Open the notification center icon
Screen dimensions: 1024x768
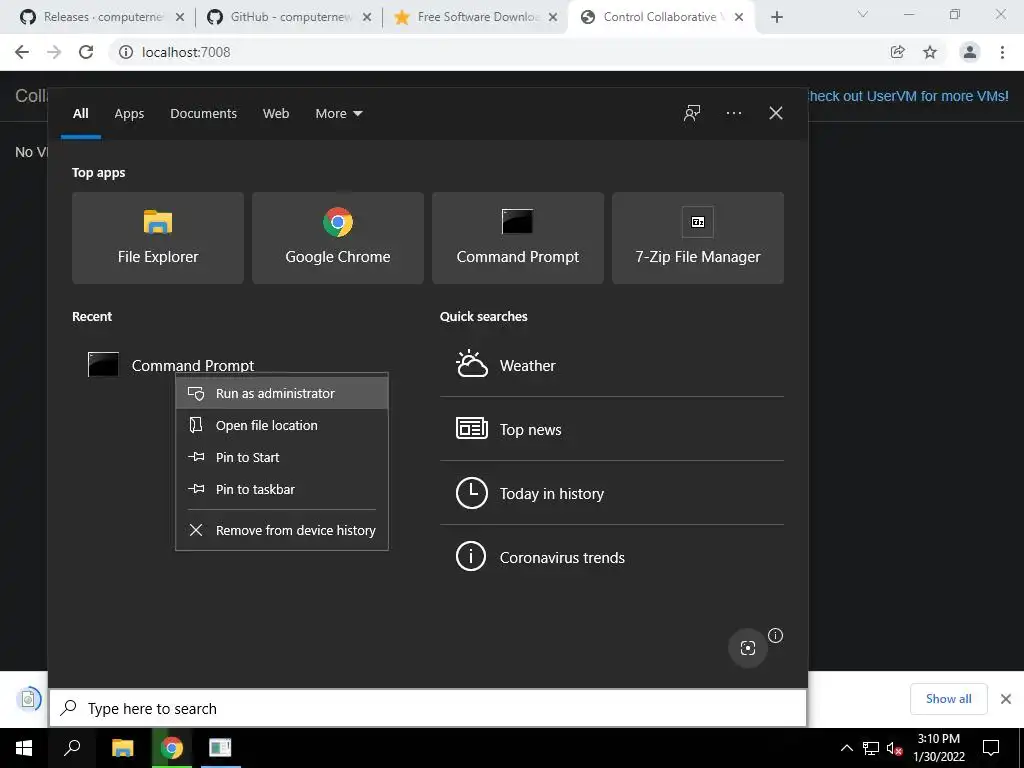tap(991, 748)
